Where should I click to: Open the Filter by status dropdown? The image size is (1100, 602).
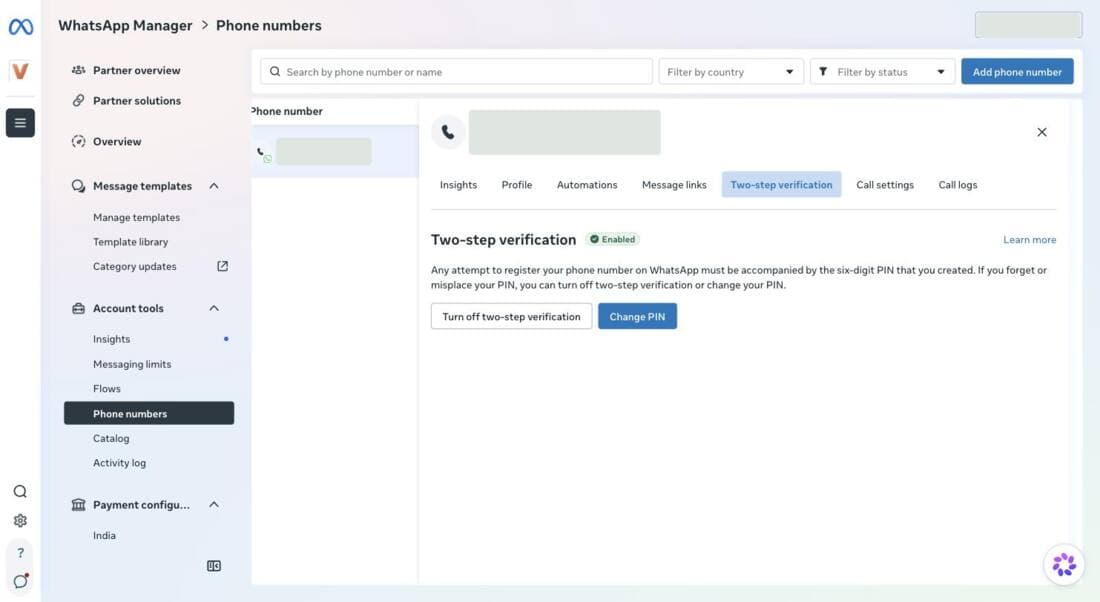point(882,72)
